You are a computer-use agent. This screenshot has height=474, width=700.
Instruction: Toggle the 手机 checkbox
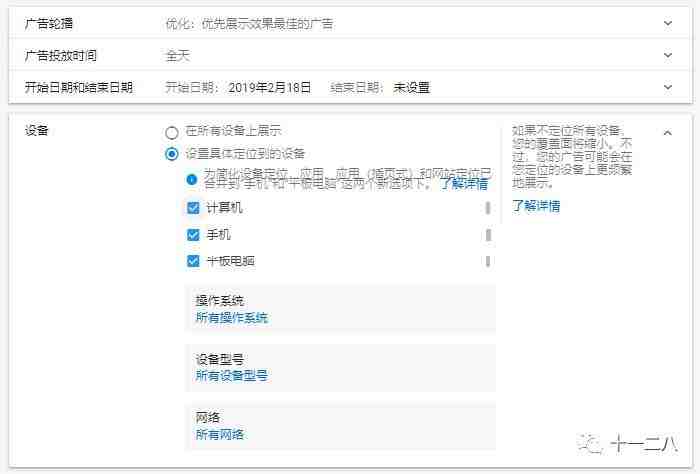[x=194, y=235]
